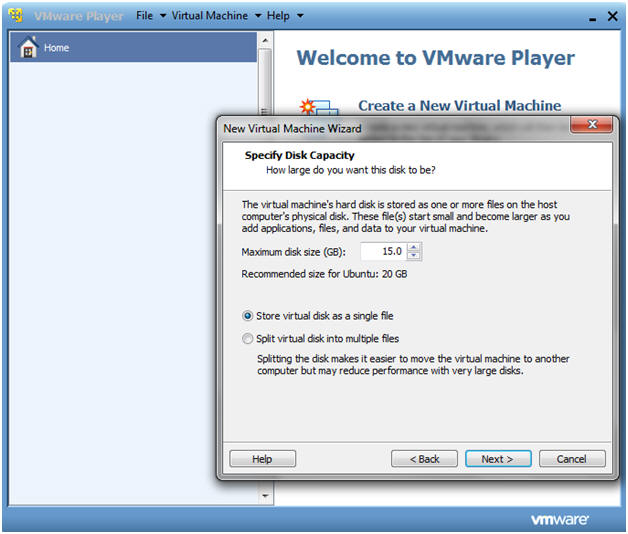Decrease maximum disk size with down arrow
628x534 pixels.
414,256
